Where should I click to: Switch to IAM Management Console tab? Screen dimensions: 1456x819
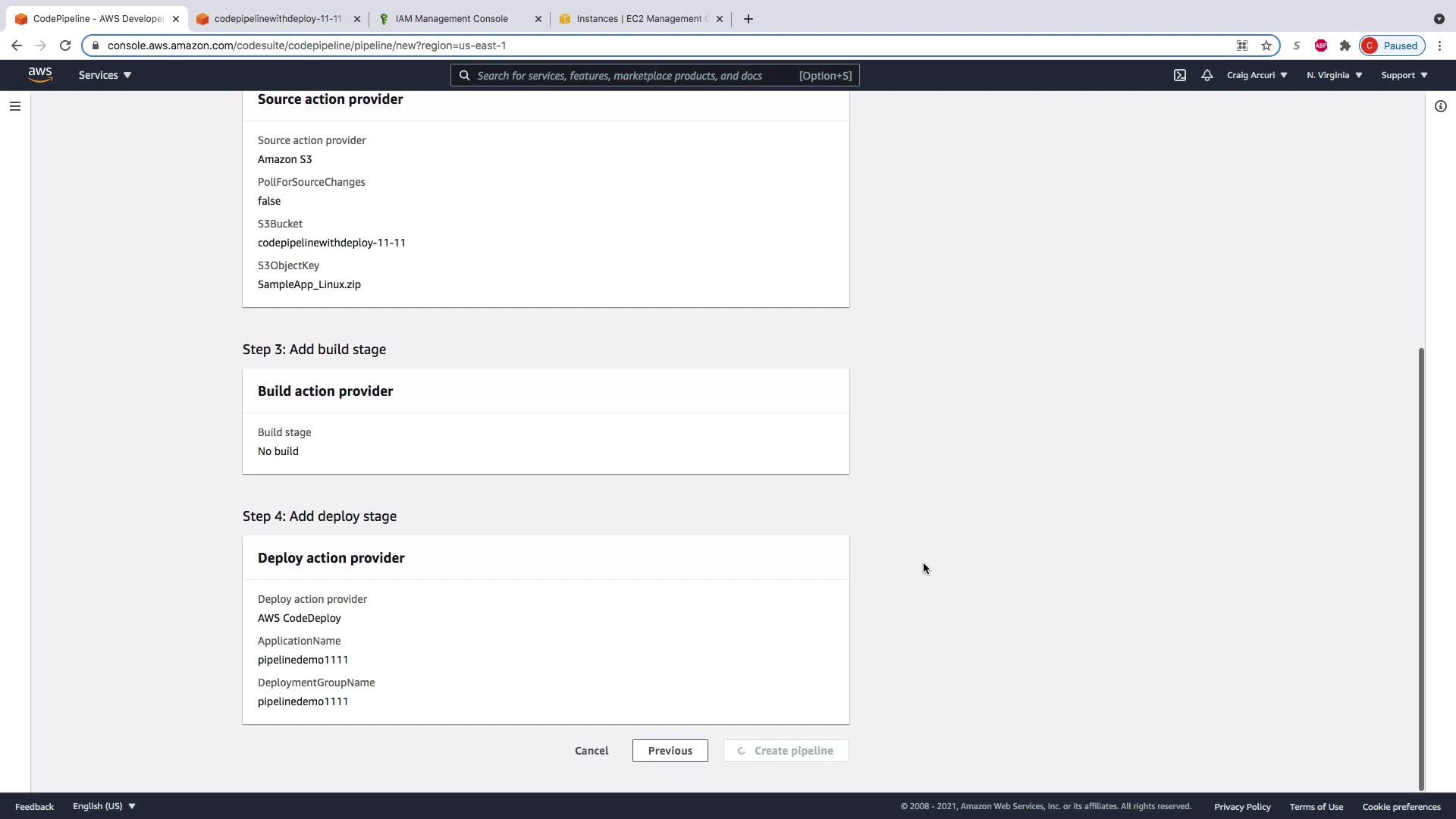[x=452, y=19]
